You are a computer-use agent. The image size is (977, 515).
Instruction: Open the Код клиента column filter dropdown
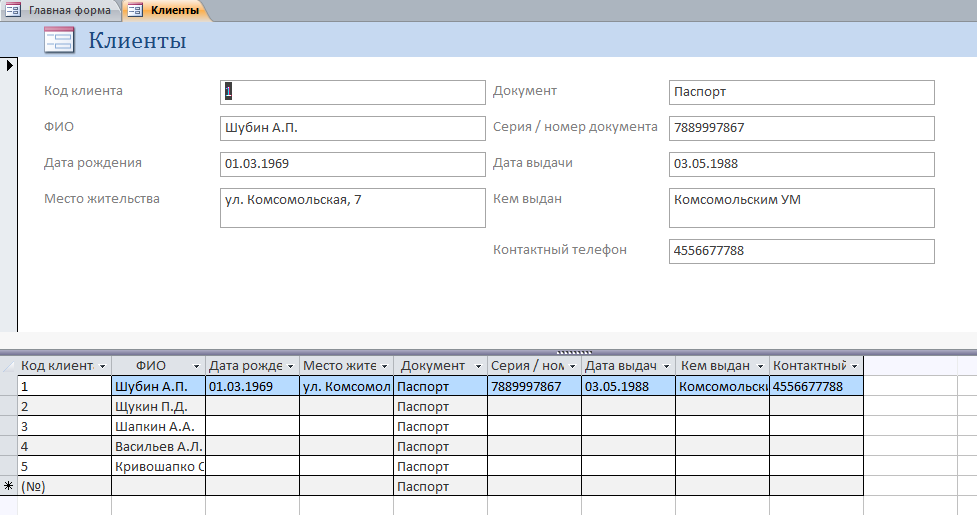(x=102, y=366)
